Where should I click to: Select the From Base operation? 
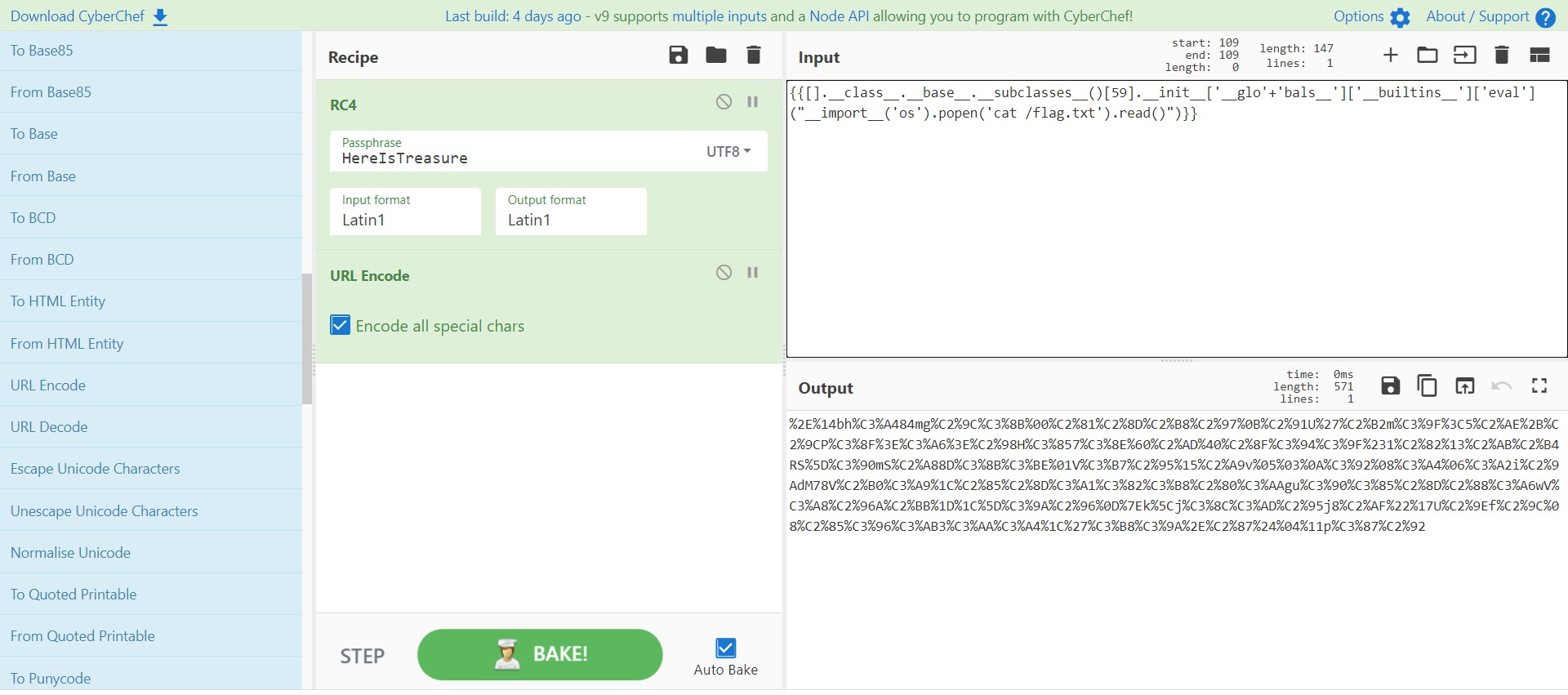(x=151, y=176)
